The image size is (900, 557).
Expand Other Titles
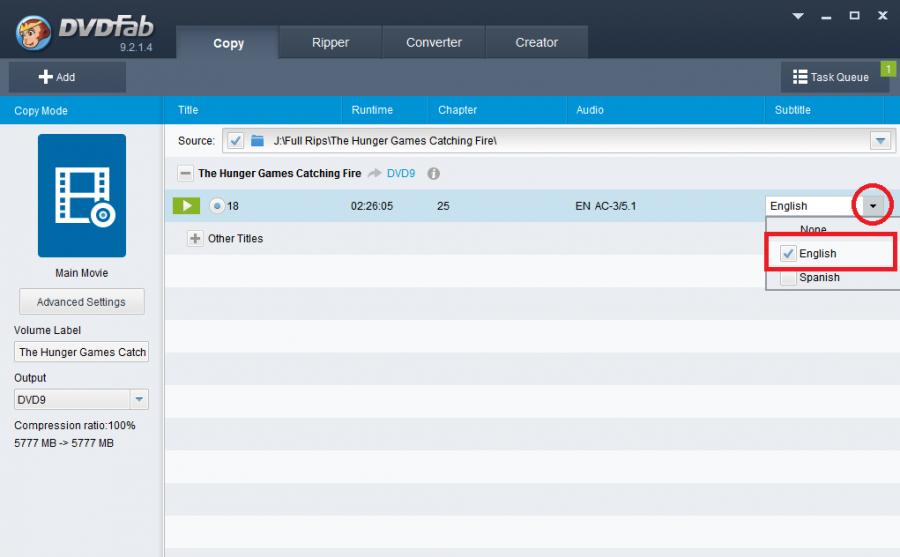coord(195,238)
